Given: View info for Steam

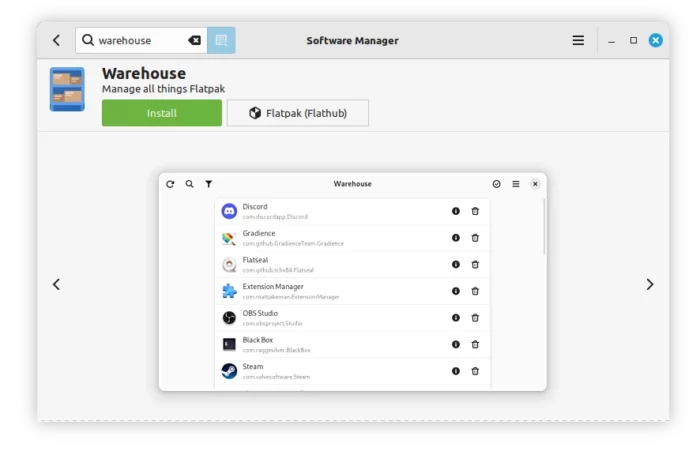Looking at the screenshot, I should click(x=456, y=371).
